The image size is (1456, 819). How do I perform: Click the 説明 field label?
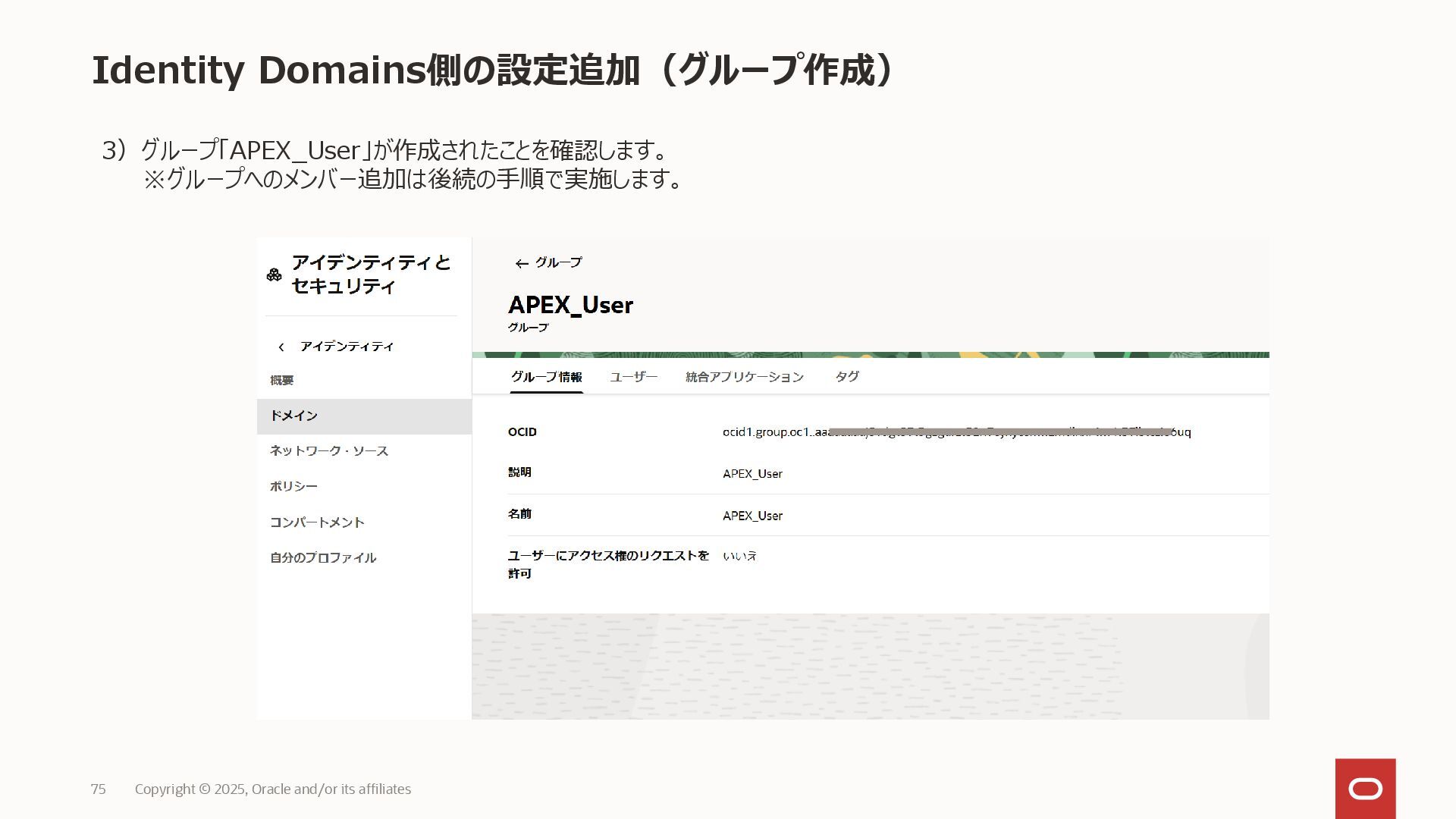(x=519, y=472)
